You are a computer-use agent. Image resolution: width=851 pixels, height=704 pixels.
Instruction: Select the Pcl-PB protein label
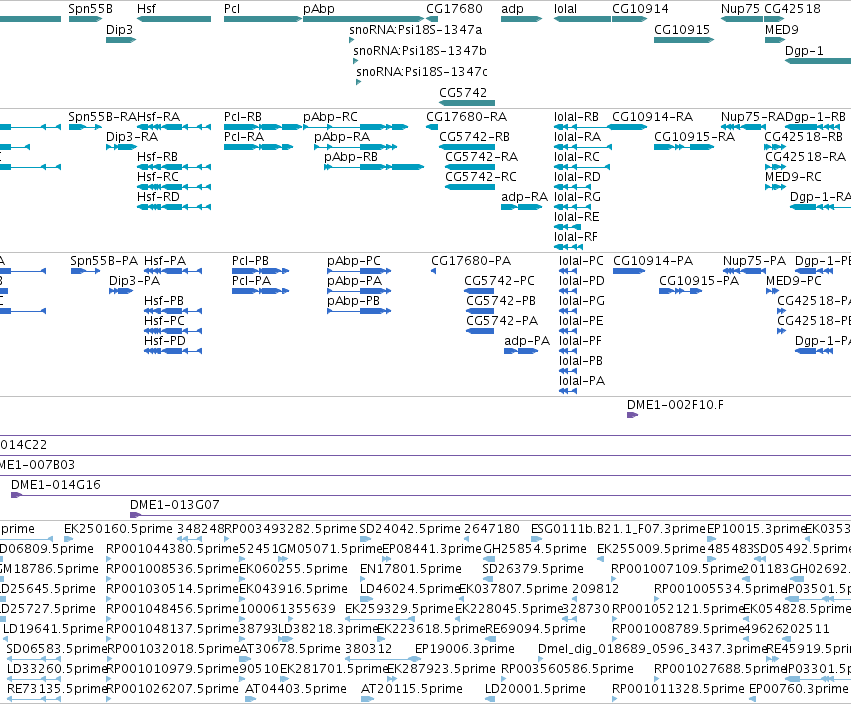point(250,261)
